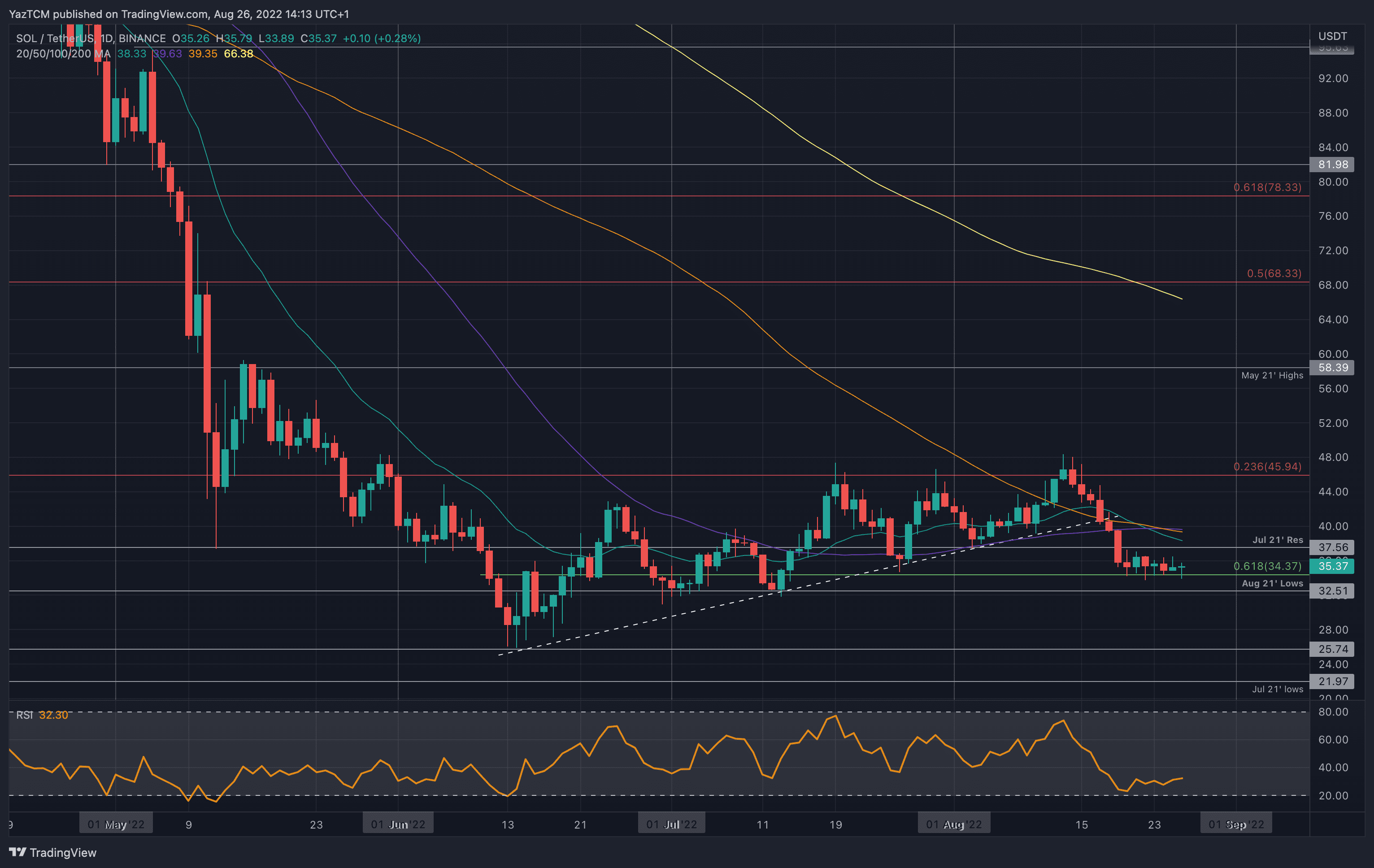The image size is (1374, 868).
Task: Click the May 21' Highs label
Action: (x=1273, y=375)
